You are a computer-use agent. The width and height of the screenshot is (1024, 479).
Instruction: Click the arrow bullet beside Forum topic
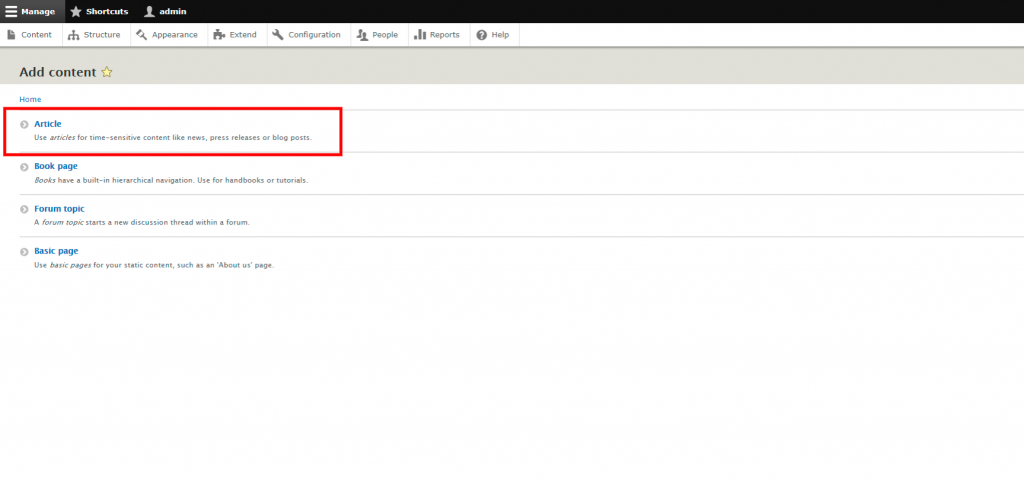pos(25,209)
